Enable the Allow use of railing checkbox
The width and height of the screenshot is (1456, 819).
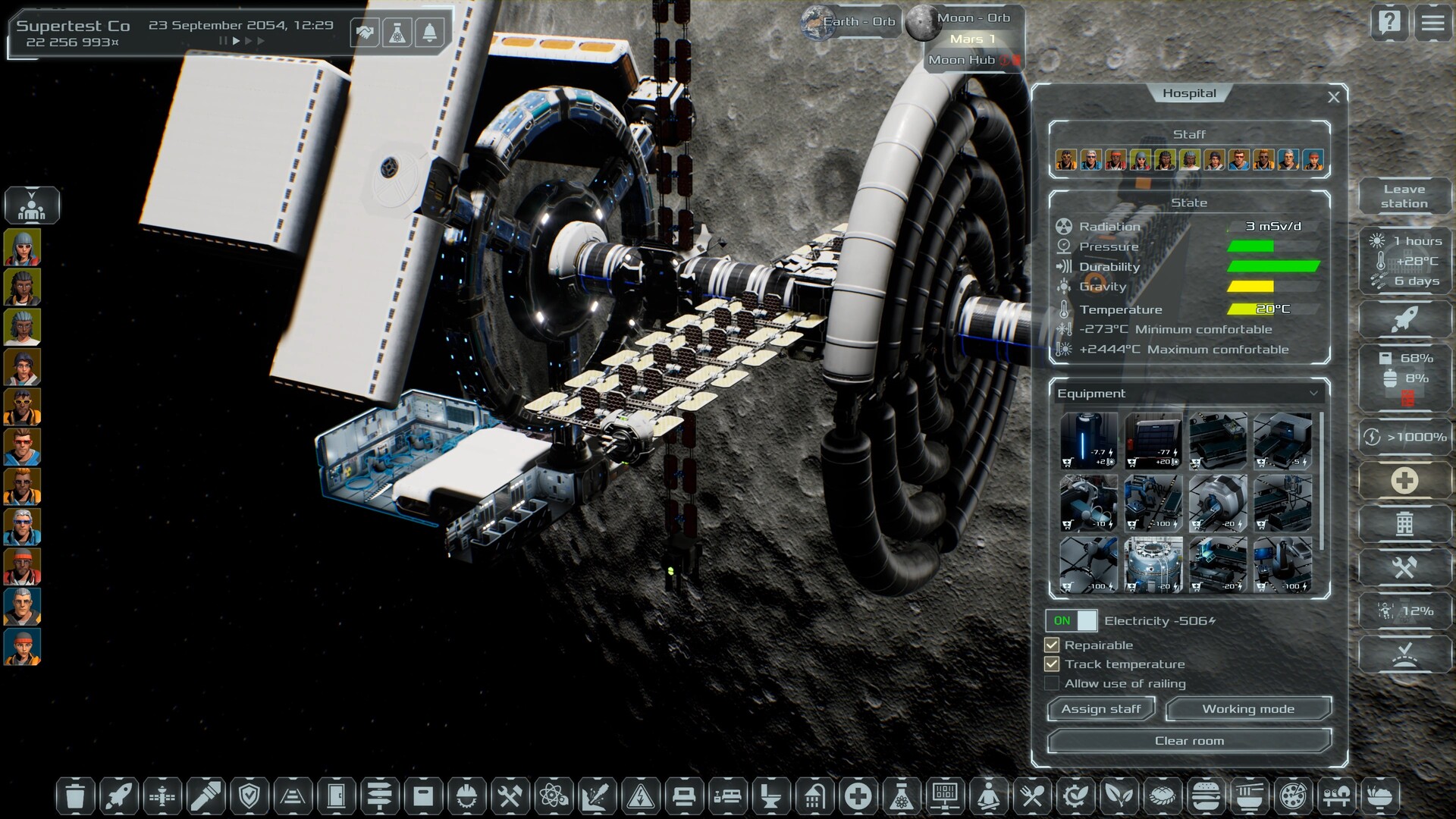(1053, 683)
